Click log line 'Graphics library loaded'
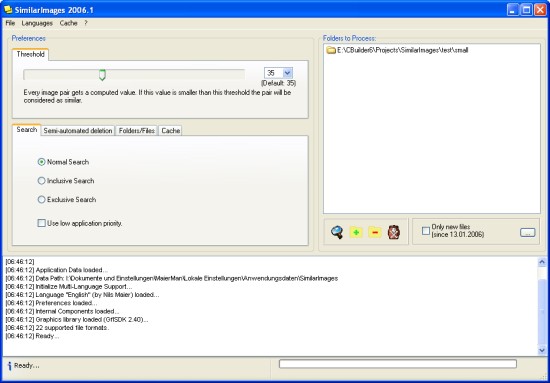The width and height of the screenshot is (550, 383). click(x=77, y=320)
